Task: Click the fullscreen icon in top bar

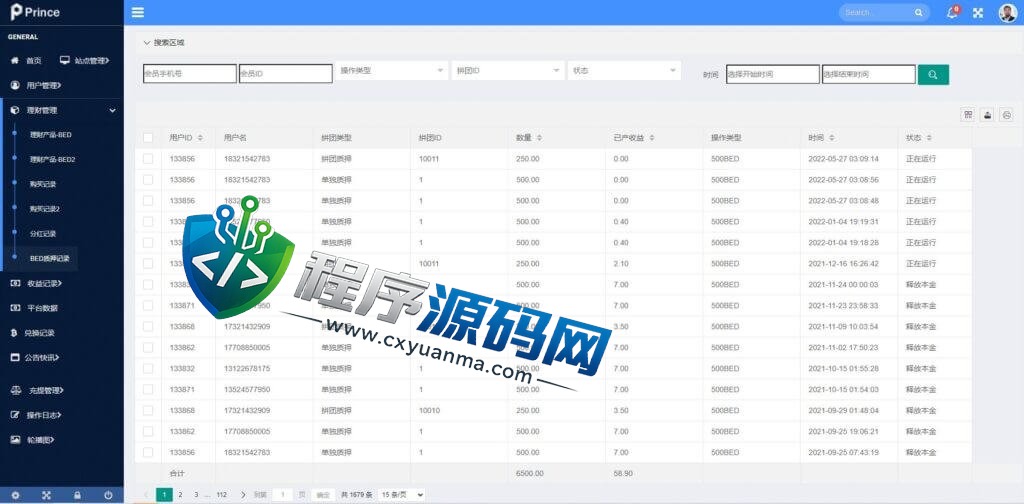Action: 978,12
